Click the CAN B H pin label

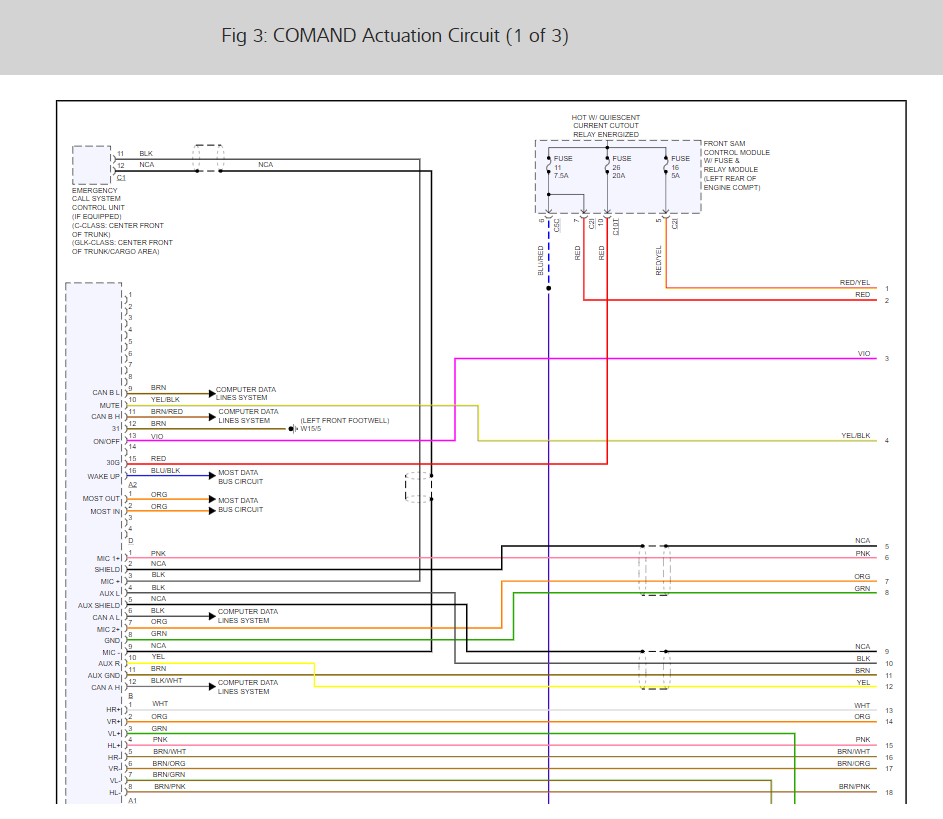pyautogui.click(x=106, y=416)
